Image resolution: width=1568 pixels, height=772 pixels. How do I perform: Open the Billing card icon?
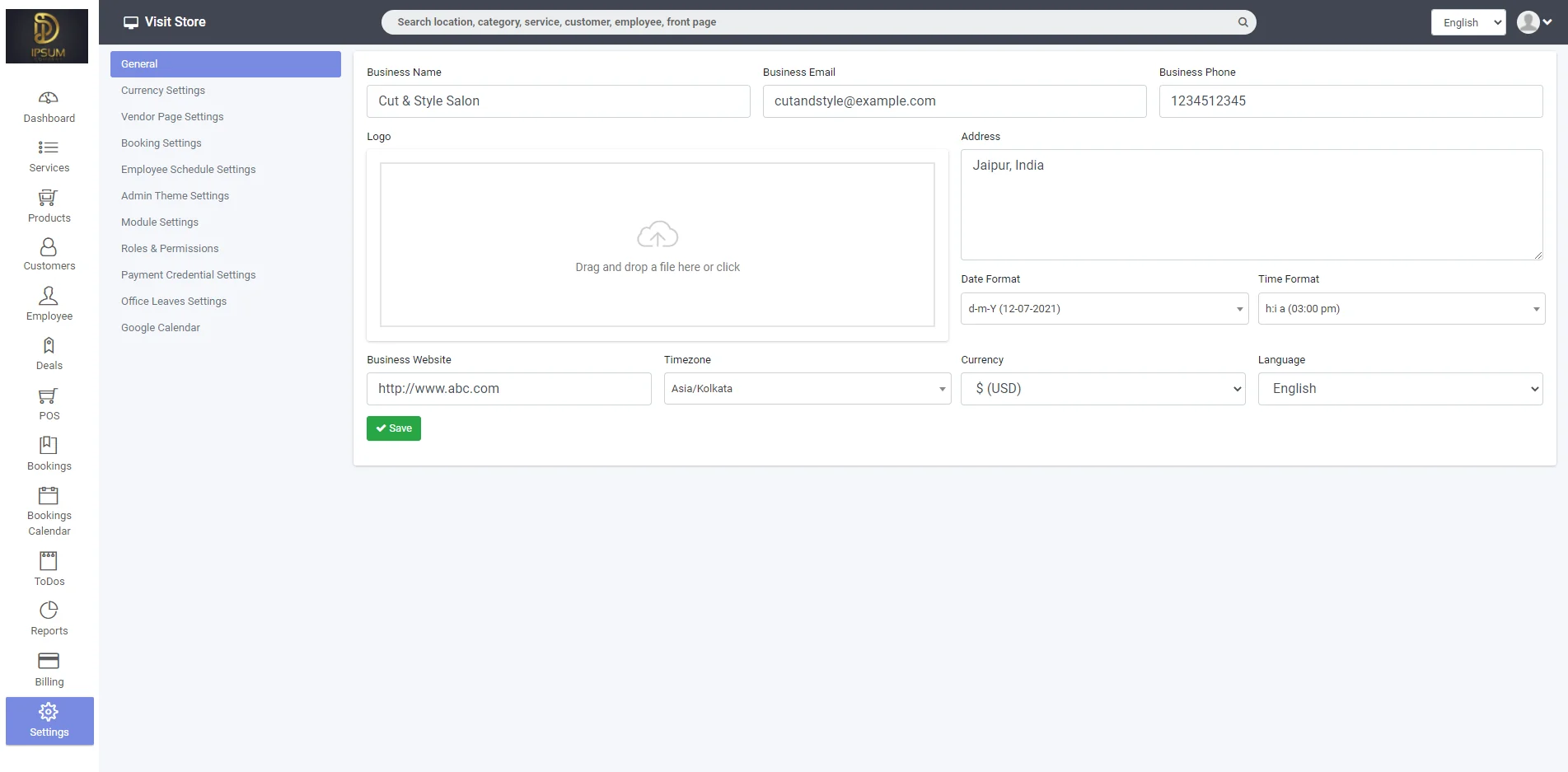tap(49, 661)
